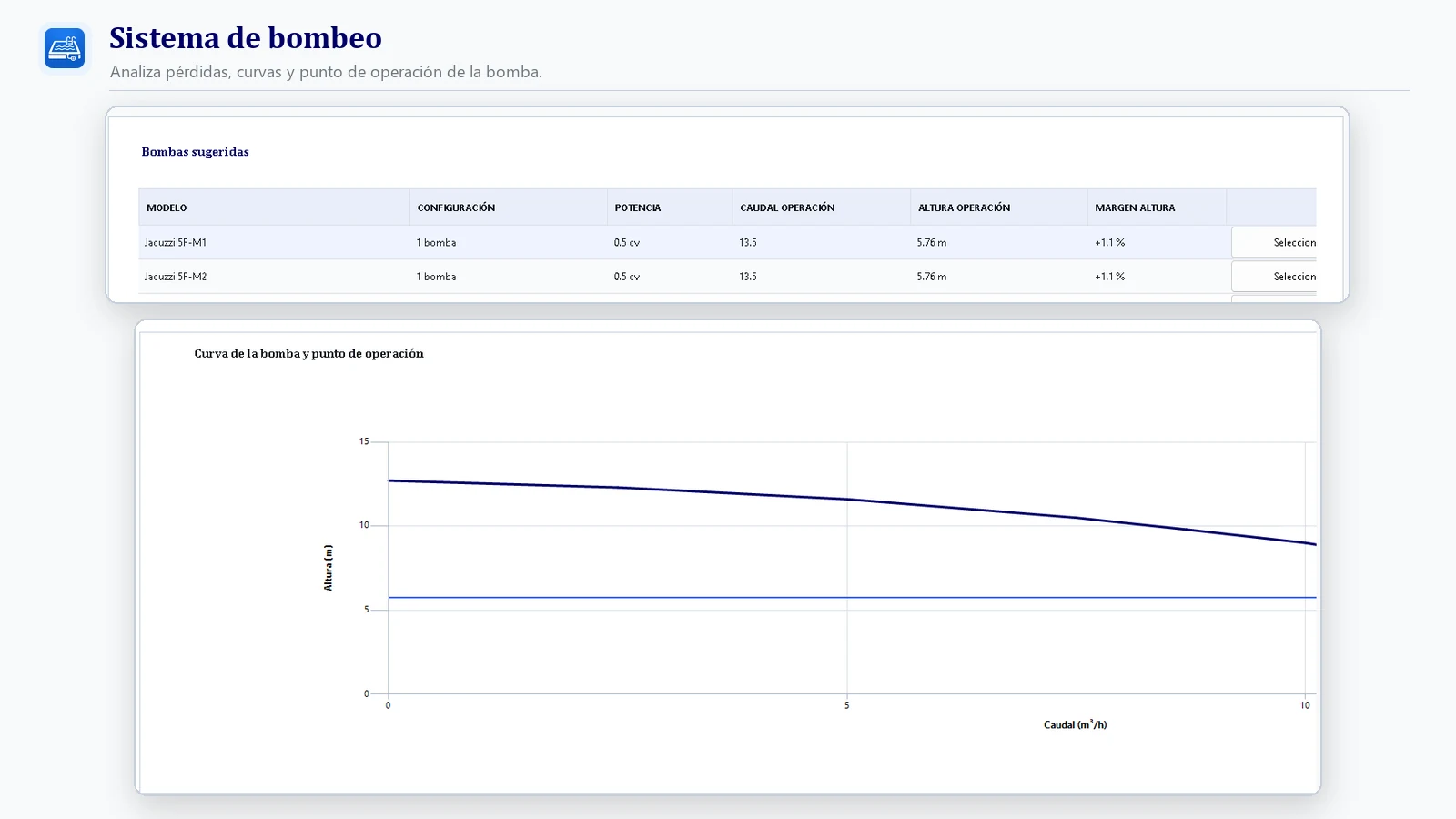Click the MARGEN ALTURA column header
The height and width of the screenshot is (819, 1456).
pyautogui.click(x=1135, y=207)
